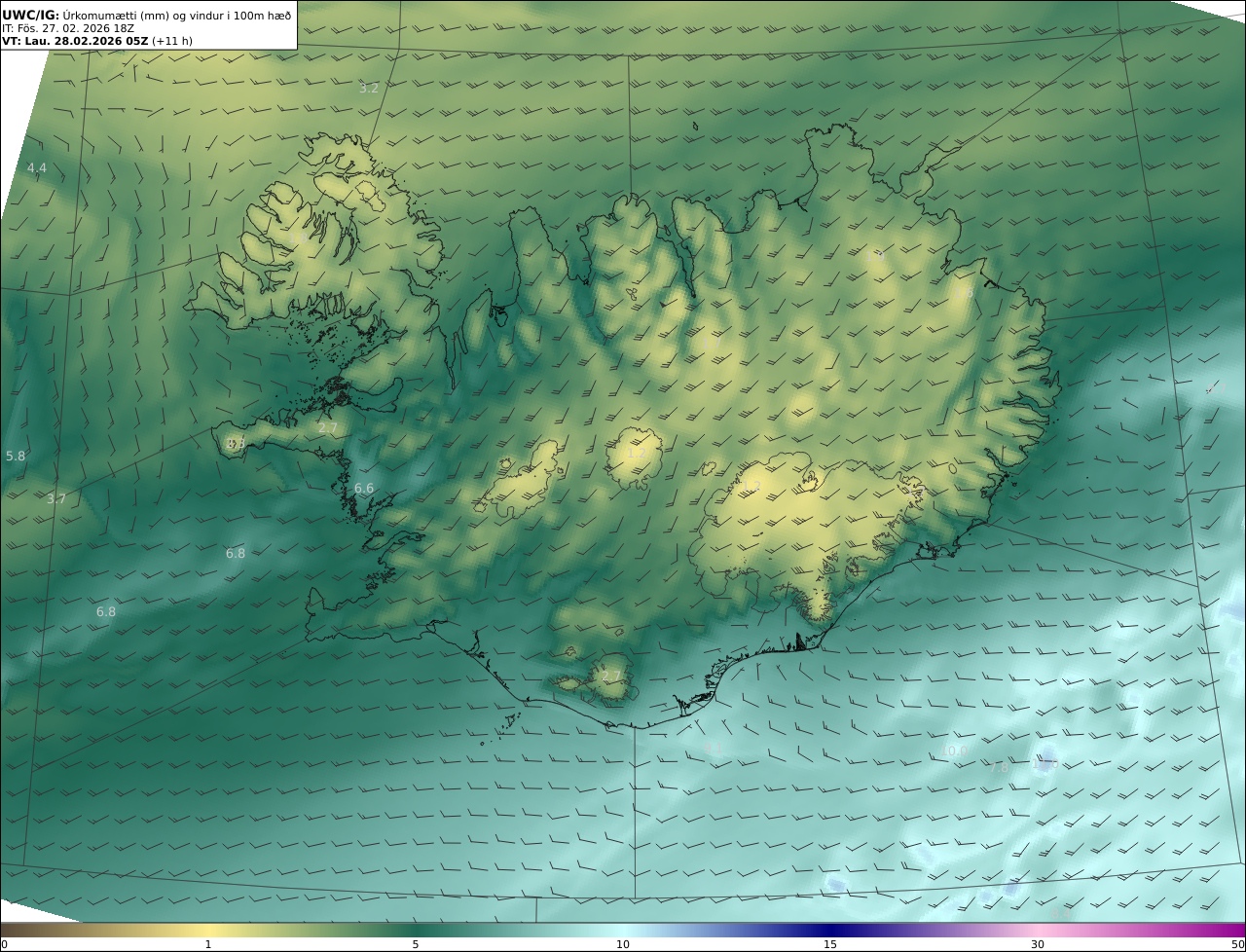Click the '15' tick label on the color scale
Screen dimensions: 1246x952
pos(830,944)
